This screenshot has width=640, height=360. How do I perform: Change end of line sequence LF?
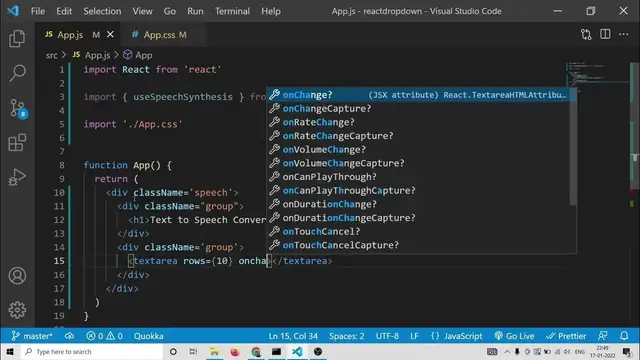coord(414,336)
